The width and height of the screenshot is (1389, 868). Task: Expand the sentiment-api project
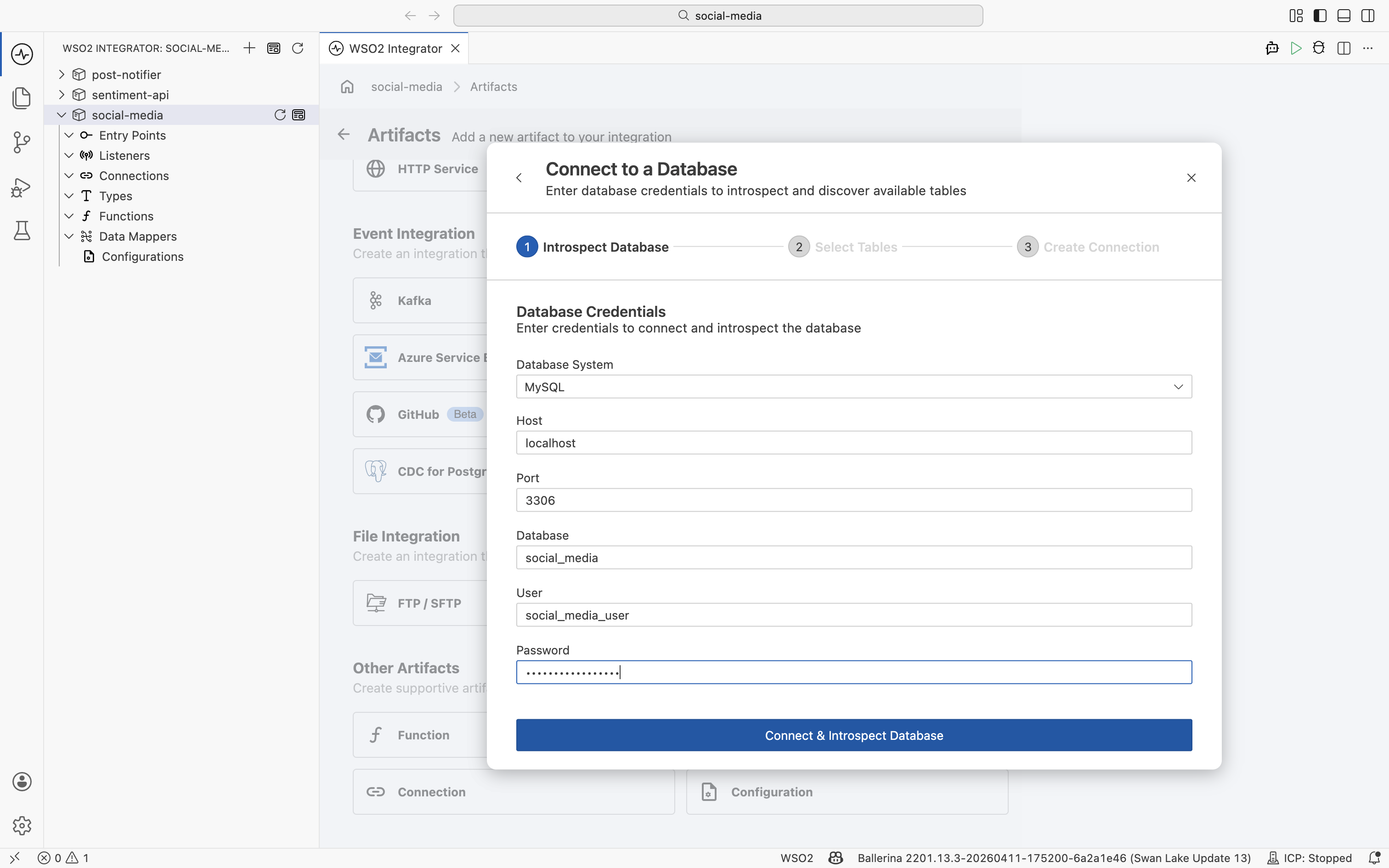tap(62, 95)
